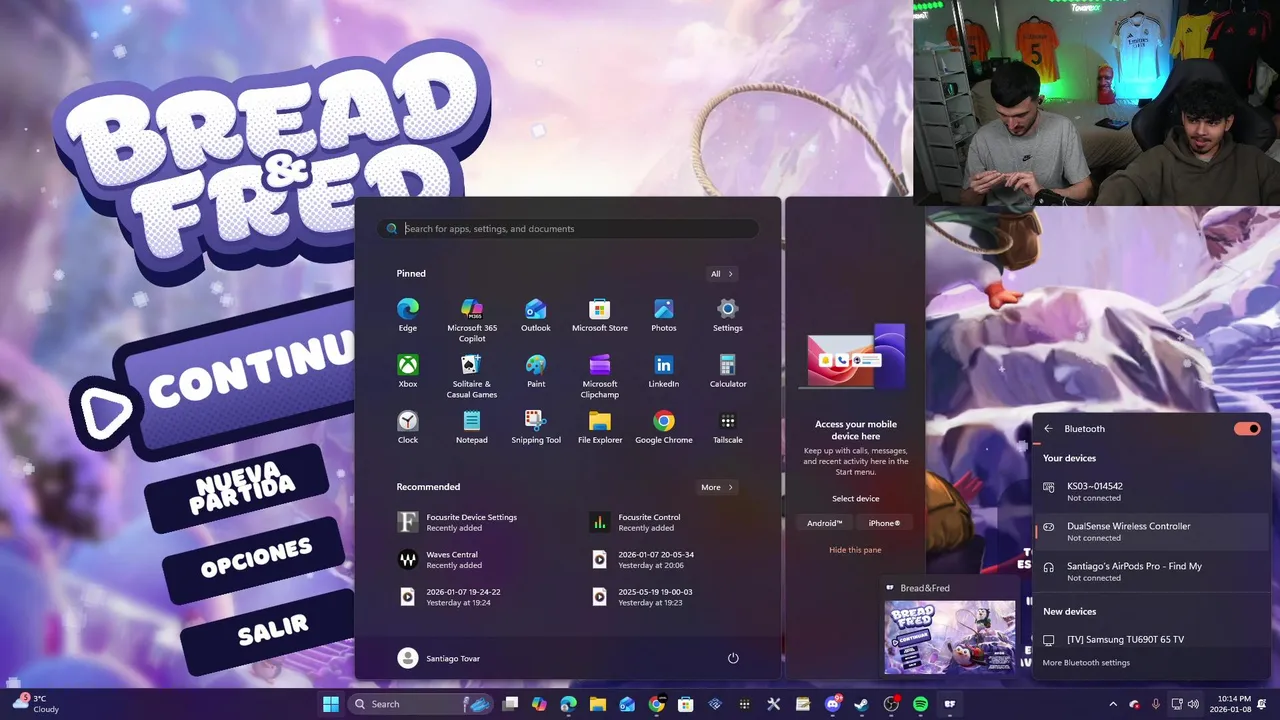Open the Photos app
This screenshot has height=720, width=1280.
[664, 314]
